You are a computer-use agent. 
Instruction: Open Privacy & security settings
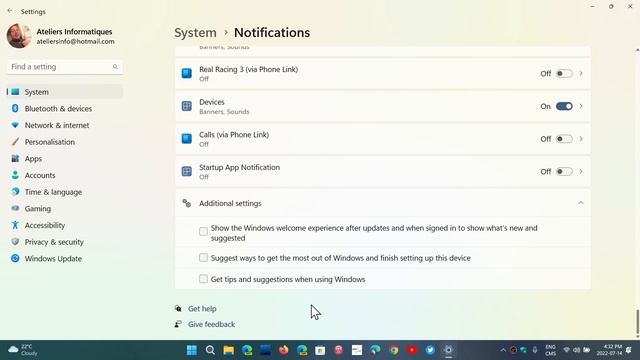tap(54, 242)
